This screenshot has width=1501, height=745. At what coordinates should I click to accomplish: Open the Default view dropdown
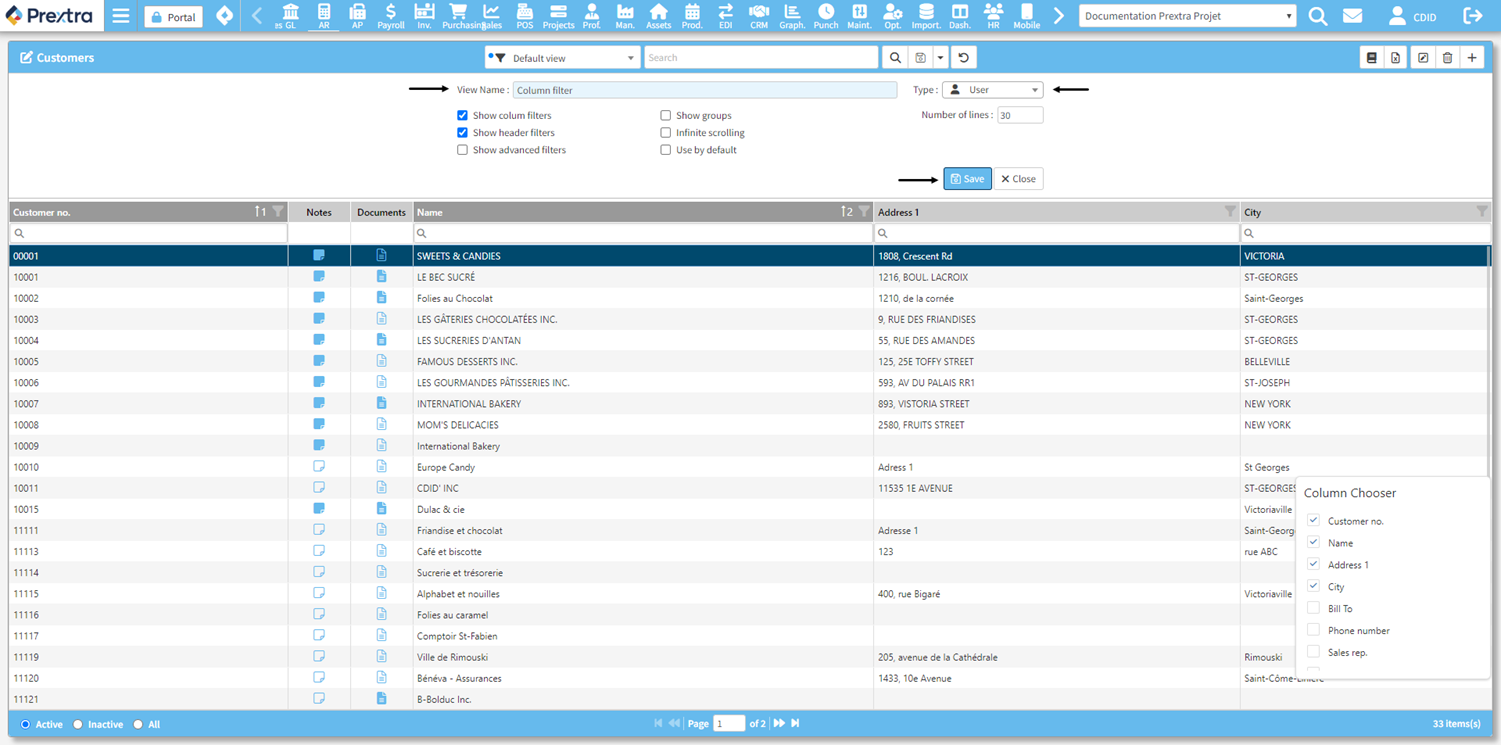562,58
